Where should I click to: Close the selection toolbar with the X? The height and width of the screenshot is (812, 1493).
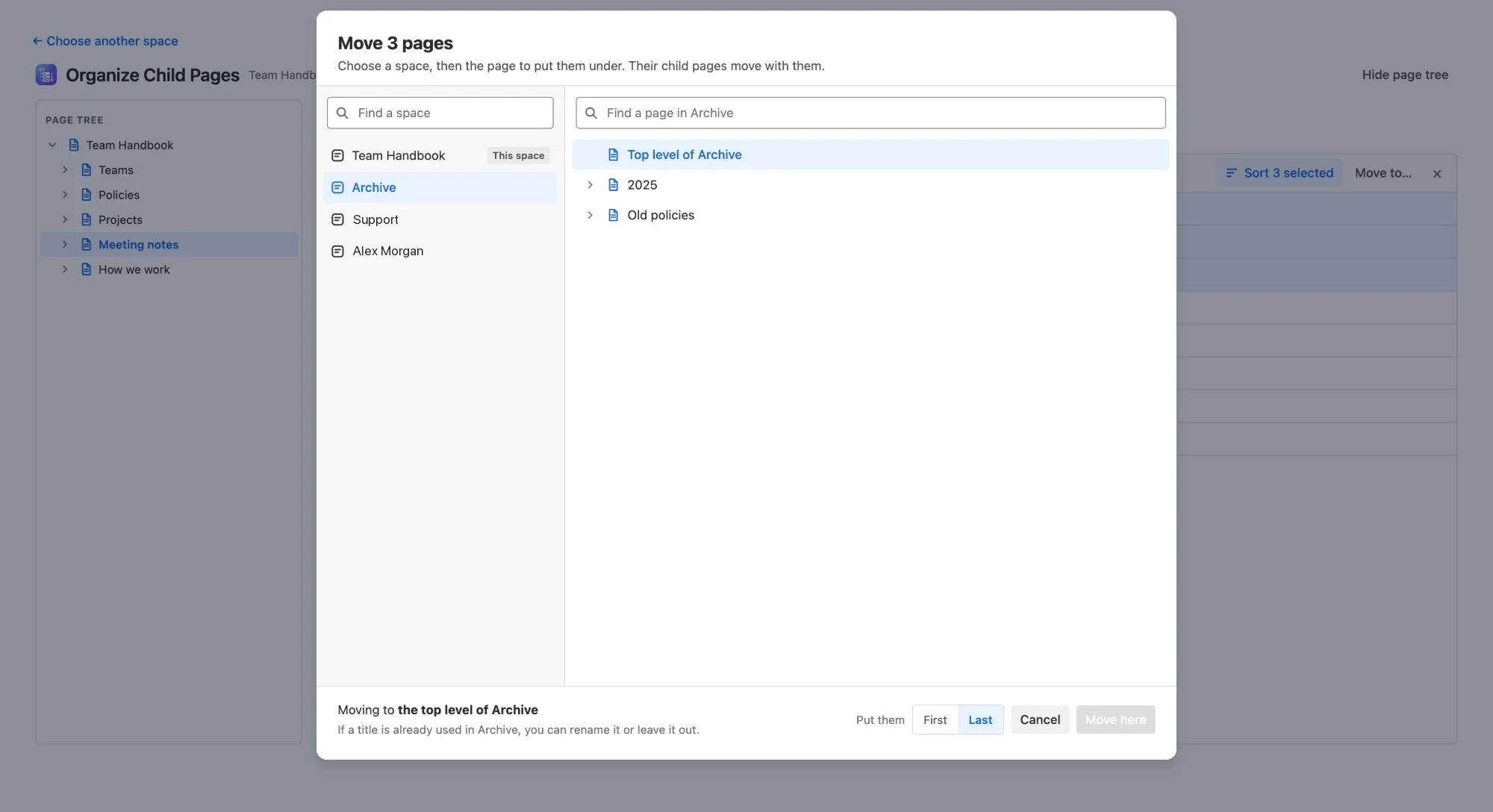tap(1437, 174)
